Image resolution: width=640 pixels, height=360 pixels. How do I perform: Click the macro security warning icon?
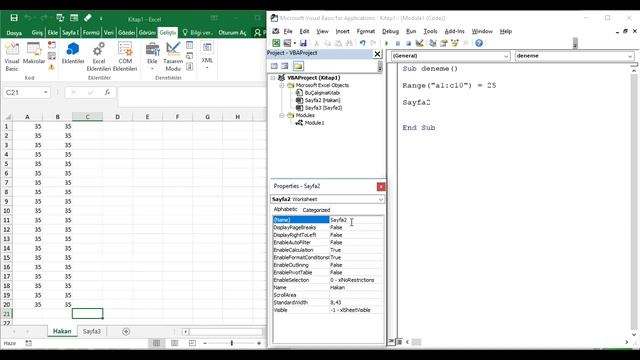[x=52, y=67]
